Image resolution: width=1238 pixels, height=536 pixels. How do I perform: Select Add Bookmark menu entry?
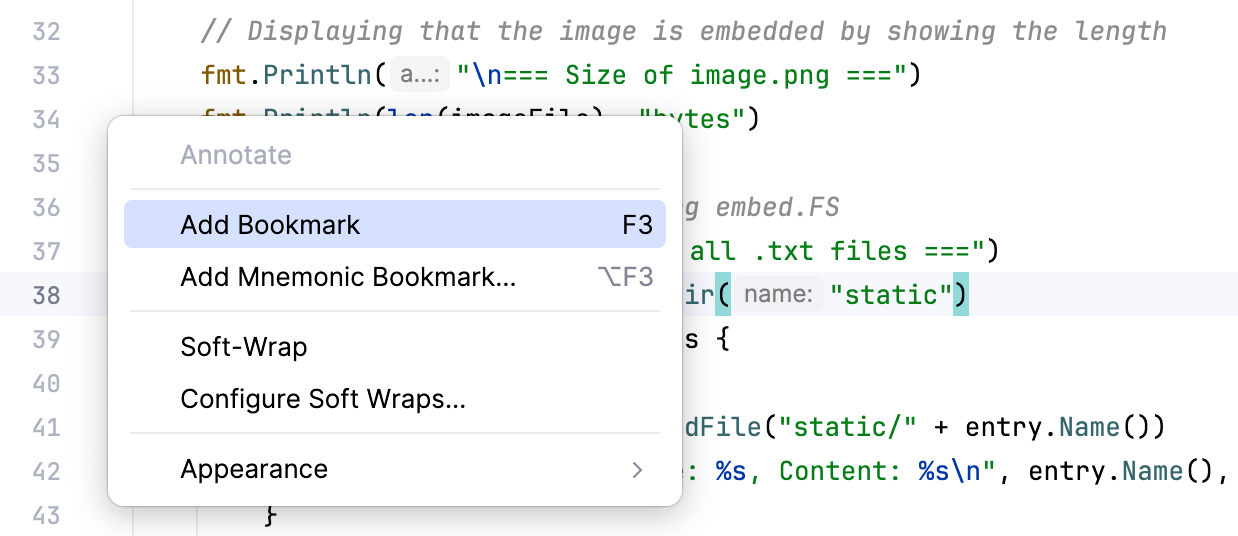coord(394,225)
